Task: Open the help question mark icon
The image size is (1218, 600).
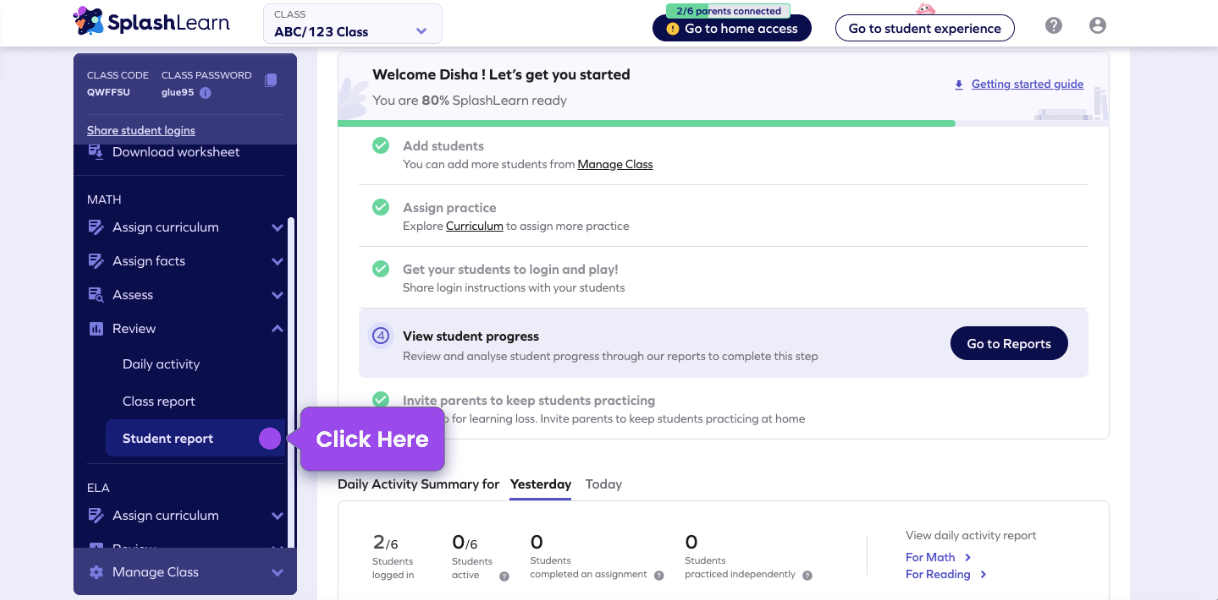Action: pos(1053,25)
